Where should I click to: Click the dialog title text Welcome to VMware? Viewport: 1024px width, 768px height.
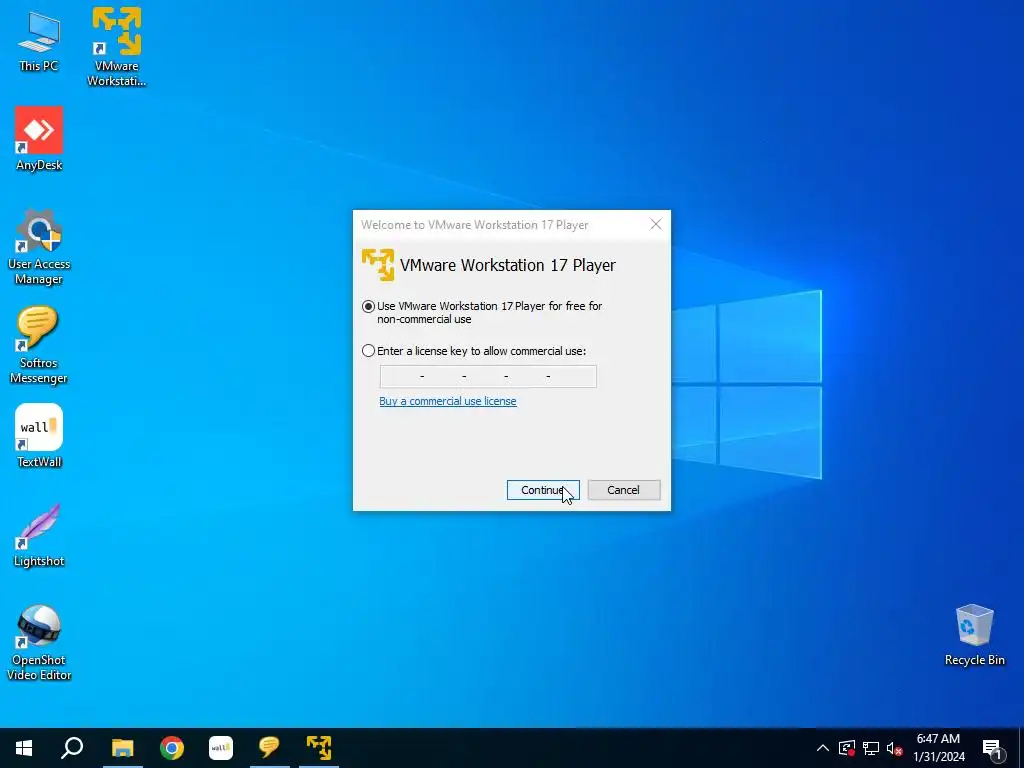[x=475, y=225]
